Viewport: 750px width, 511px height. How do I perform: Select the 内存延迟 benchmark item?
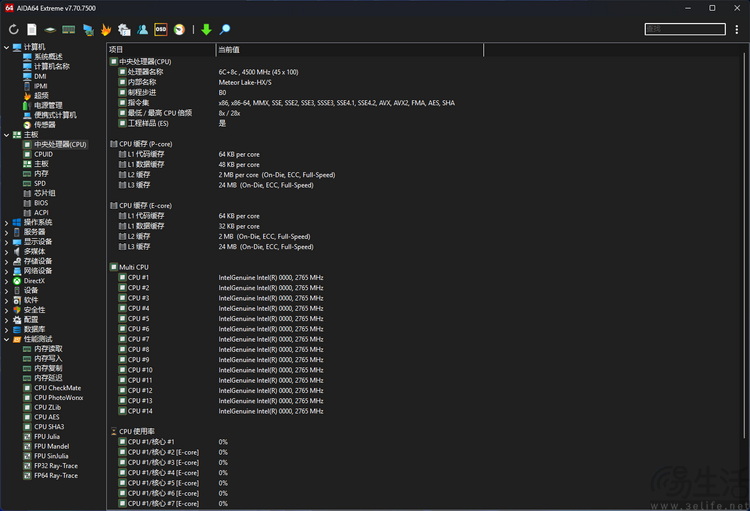click(x=48, y=378)
